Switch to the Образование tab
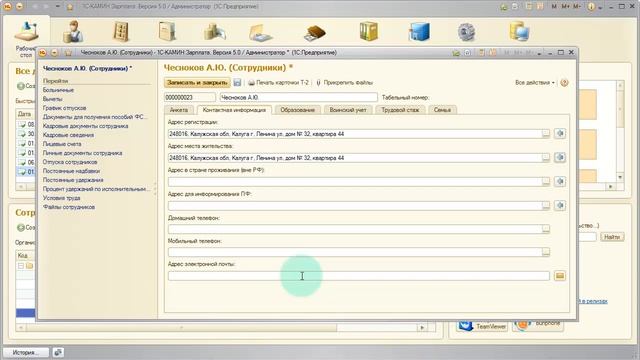The width and height of the screenshot is (640, 360). point(298,110)
